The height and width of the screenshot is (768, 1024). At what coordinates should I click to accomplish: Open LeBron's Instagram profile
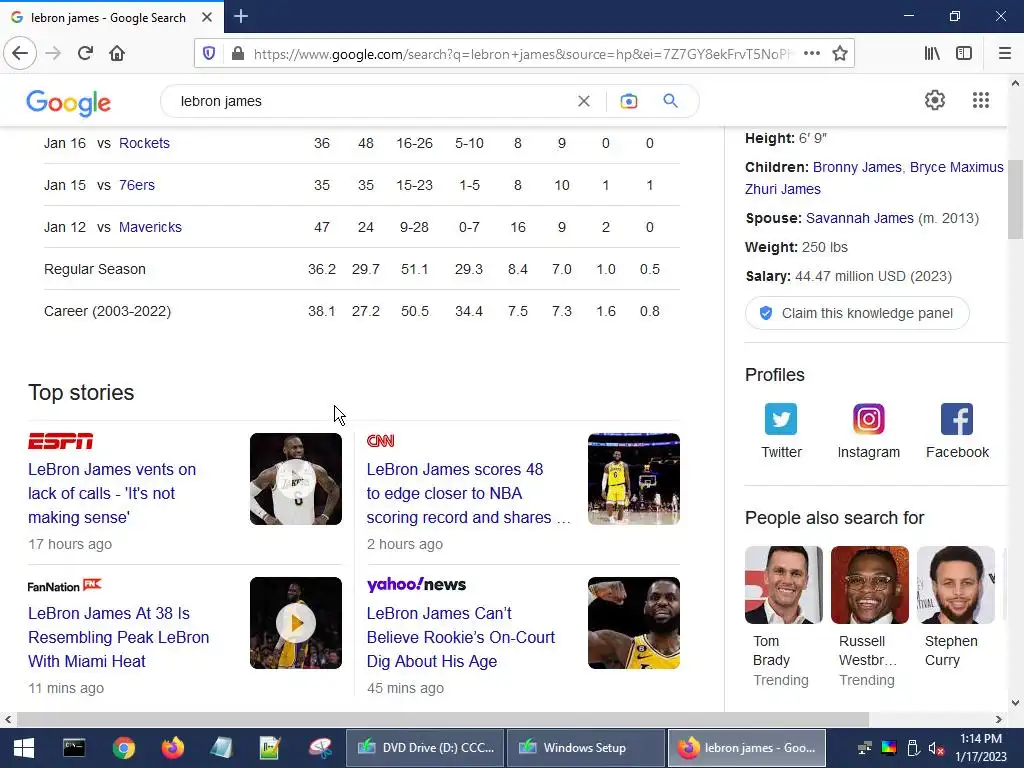click(869, 431)
